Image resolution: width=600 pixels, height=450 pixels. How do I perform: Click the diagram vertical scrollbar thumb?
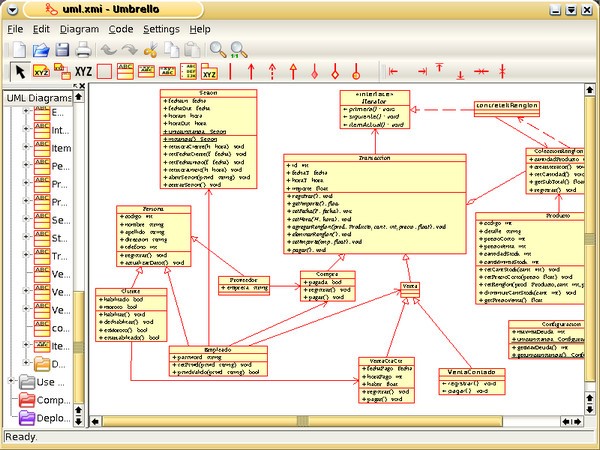pos(590,240)
